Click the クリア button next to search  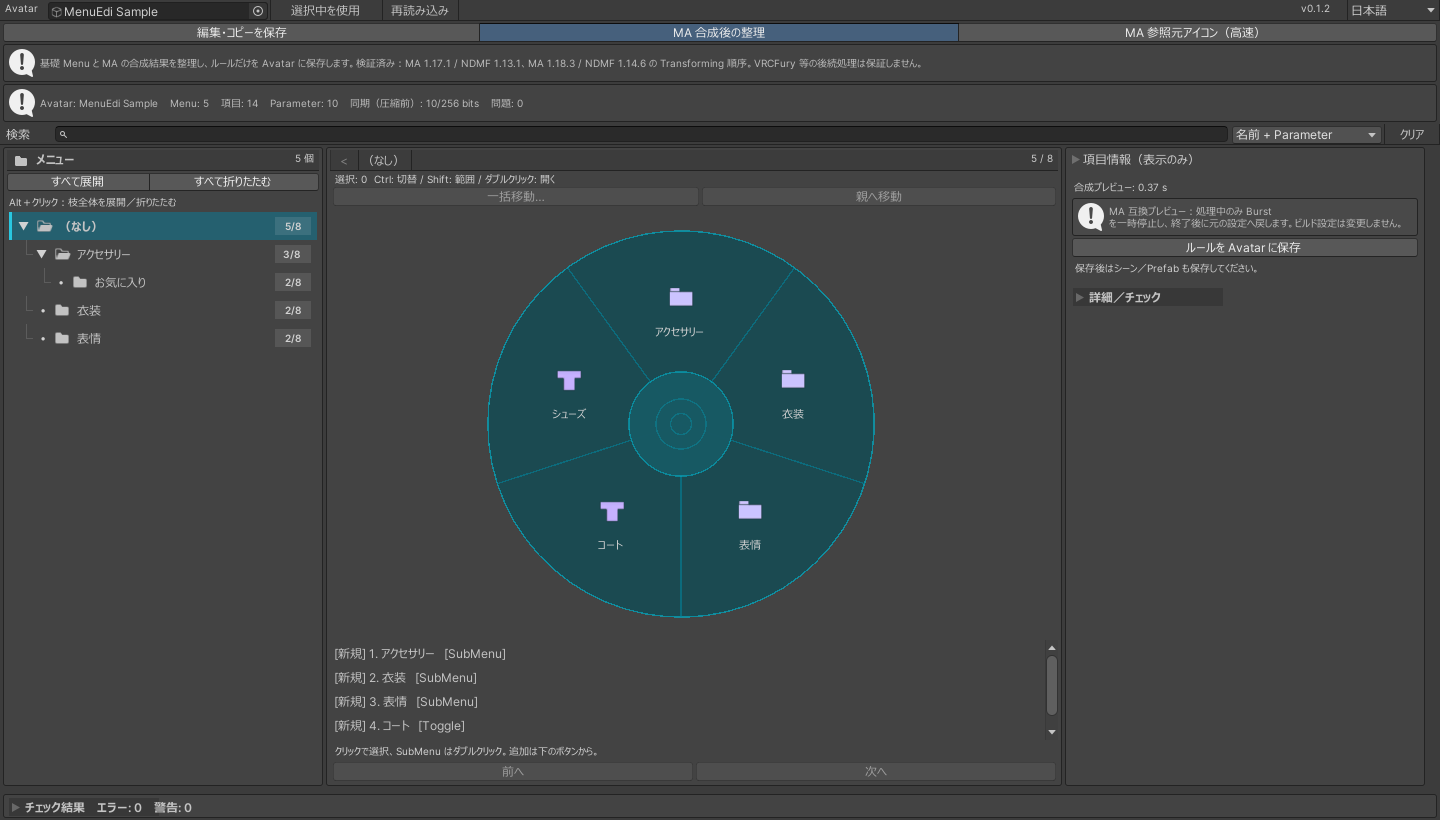(1411, 134)
